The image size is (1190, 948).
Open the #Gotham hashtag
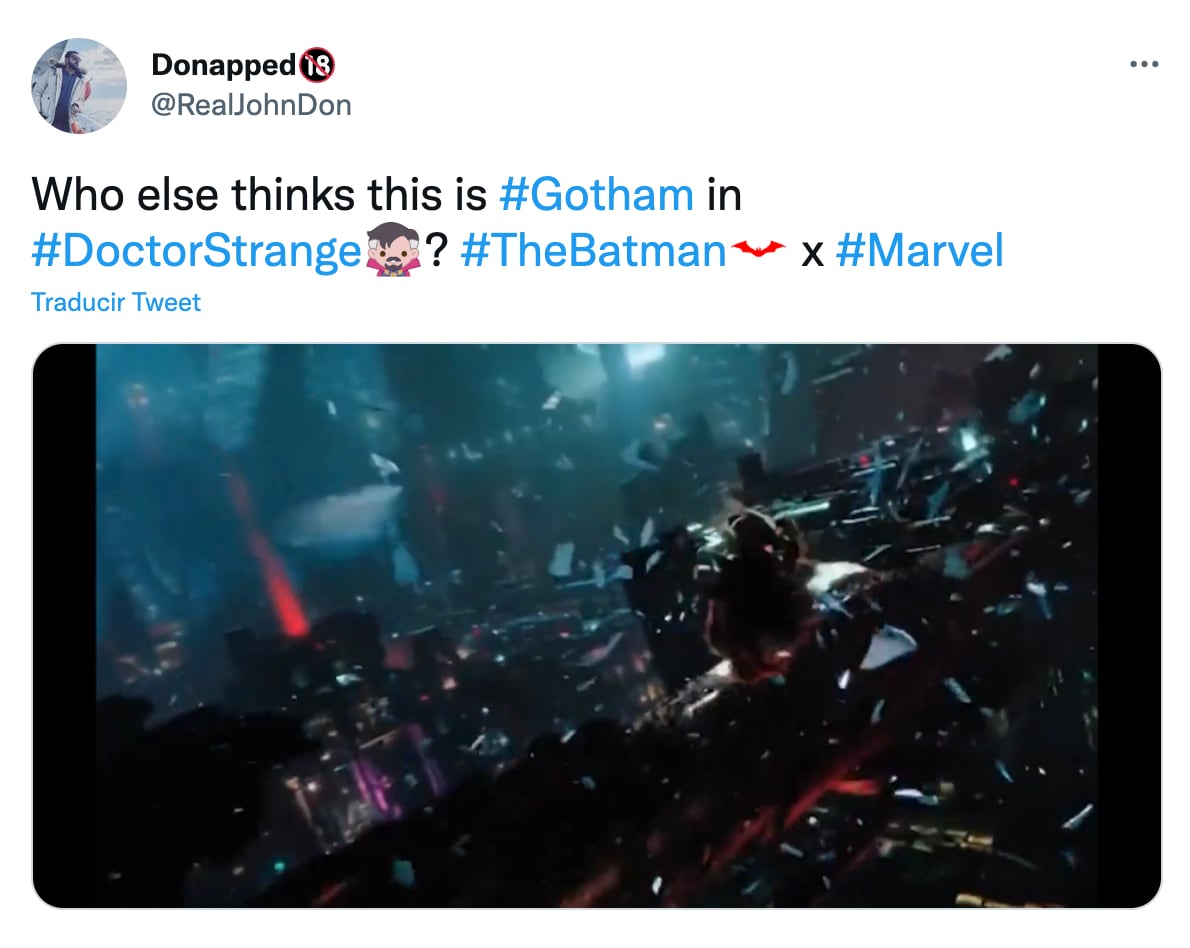pos(596,195)
